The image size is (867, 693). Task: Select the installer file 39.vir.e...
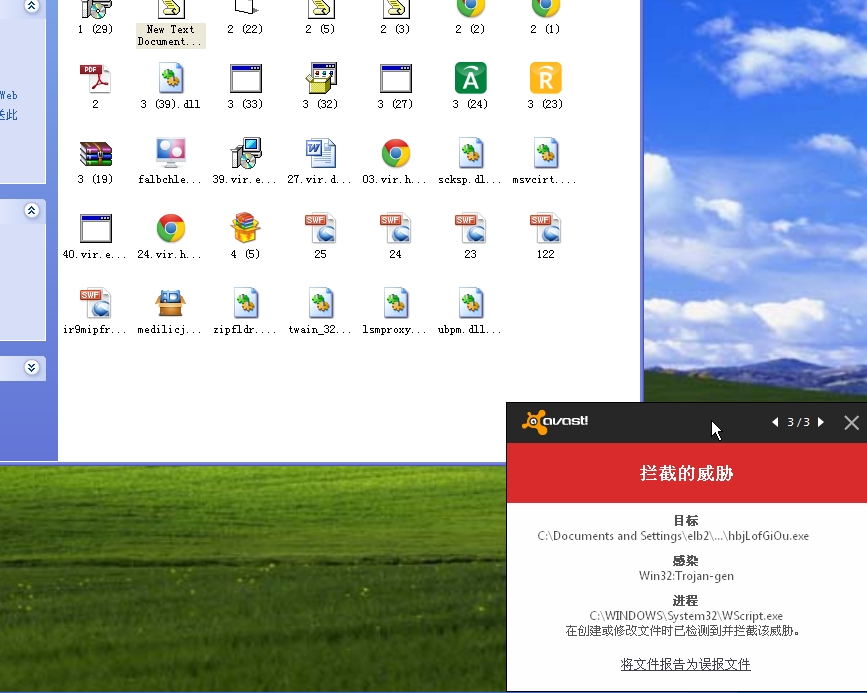click(x=245, y=154)
